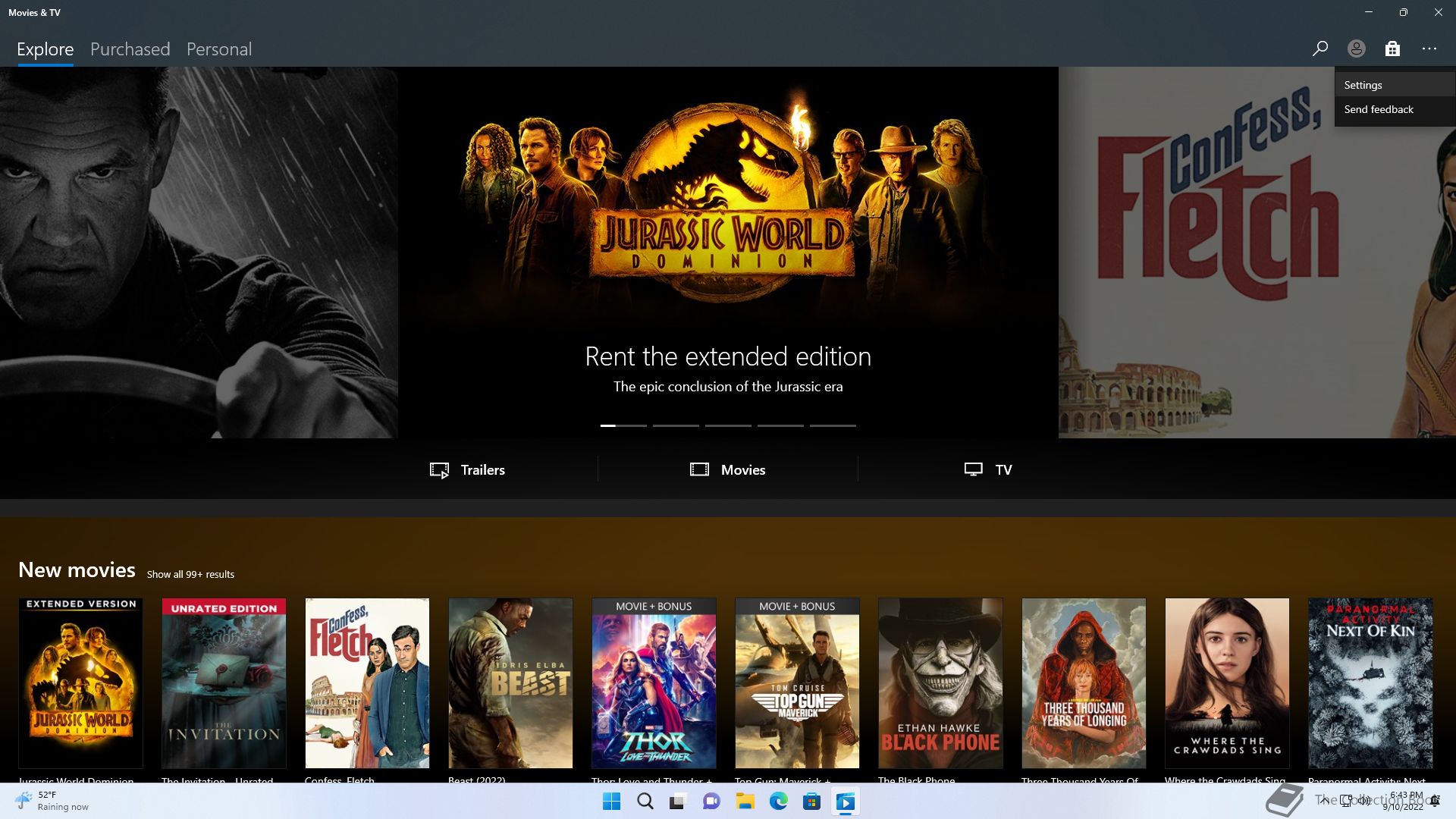
Task: Click the Movies & TV taskbar icon
Action: [x=845, y=802]
